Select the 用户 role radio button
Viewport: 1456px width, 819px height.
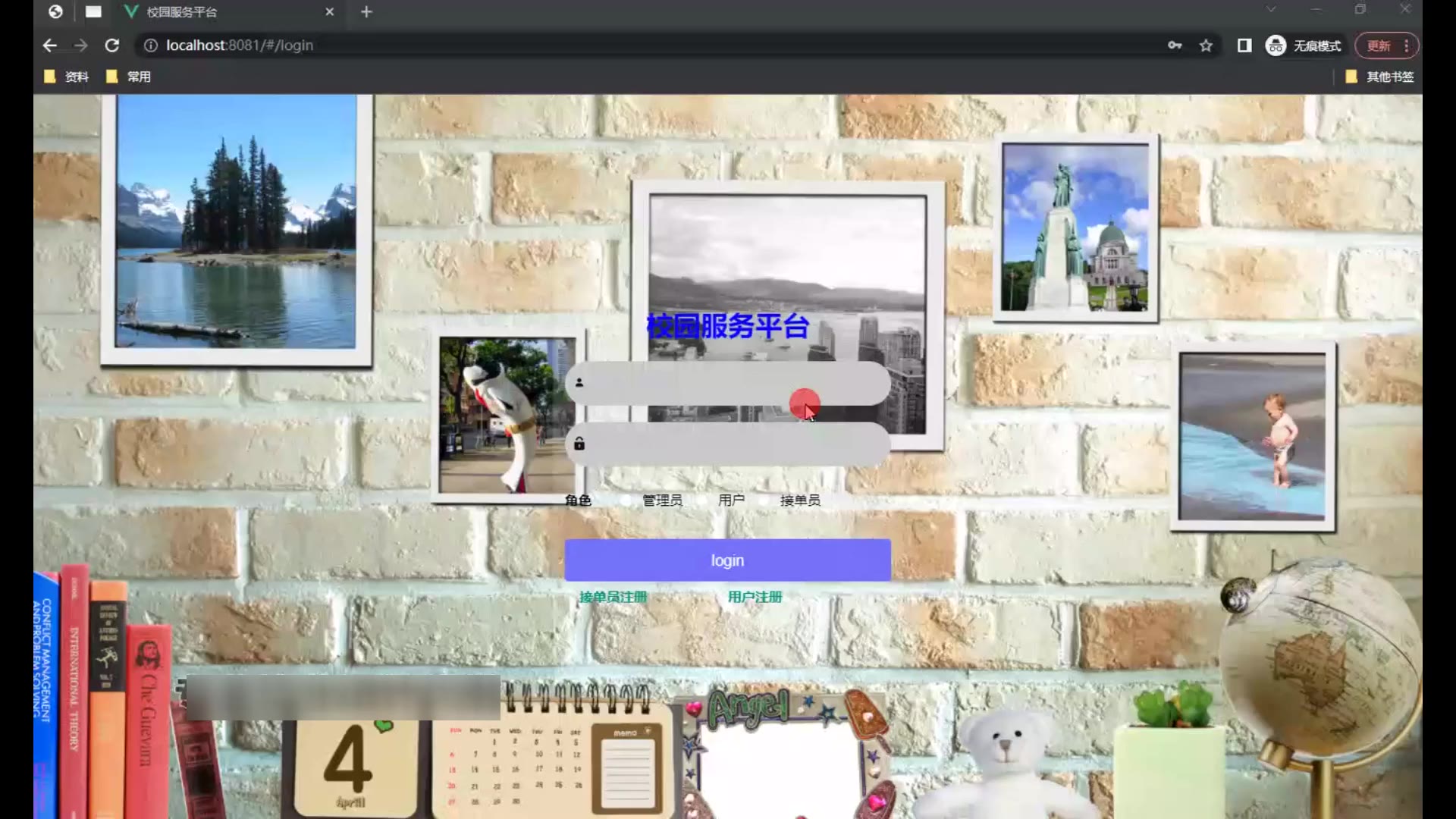pyautogui.click(x=703, y=500)
